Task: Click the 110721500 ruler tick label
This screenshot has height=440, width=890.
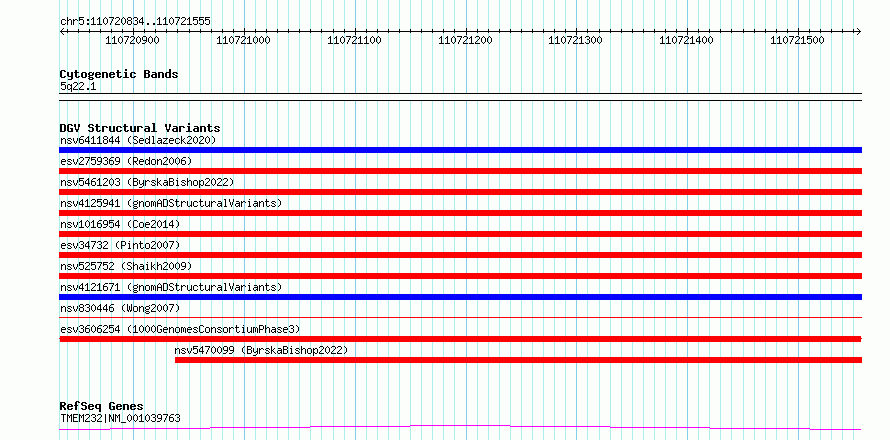Action: coord(797,40)
